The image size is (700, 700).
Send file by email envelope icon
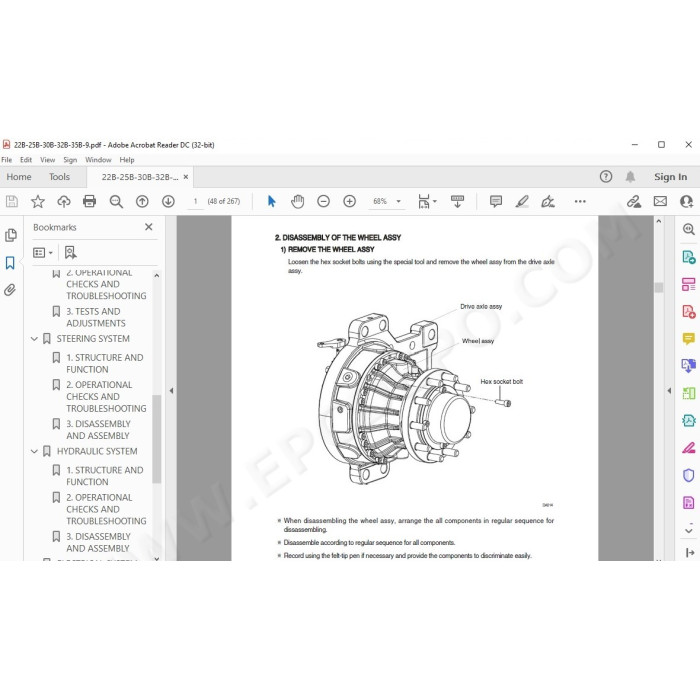click(x=660, y=201)
